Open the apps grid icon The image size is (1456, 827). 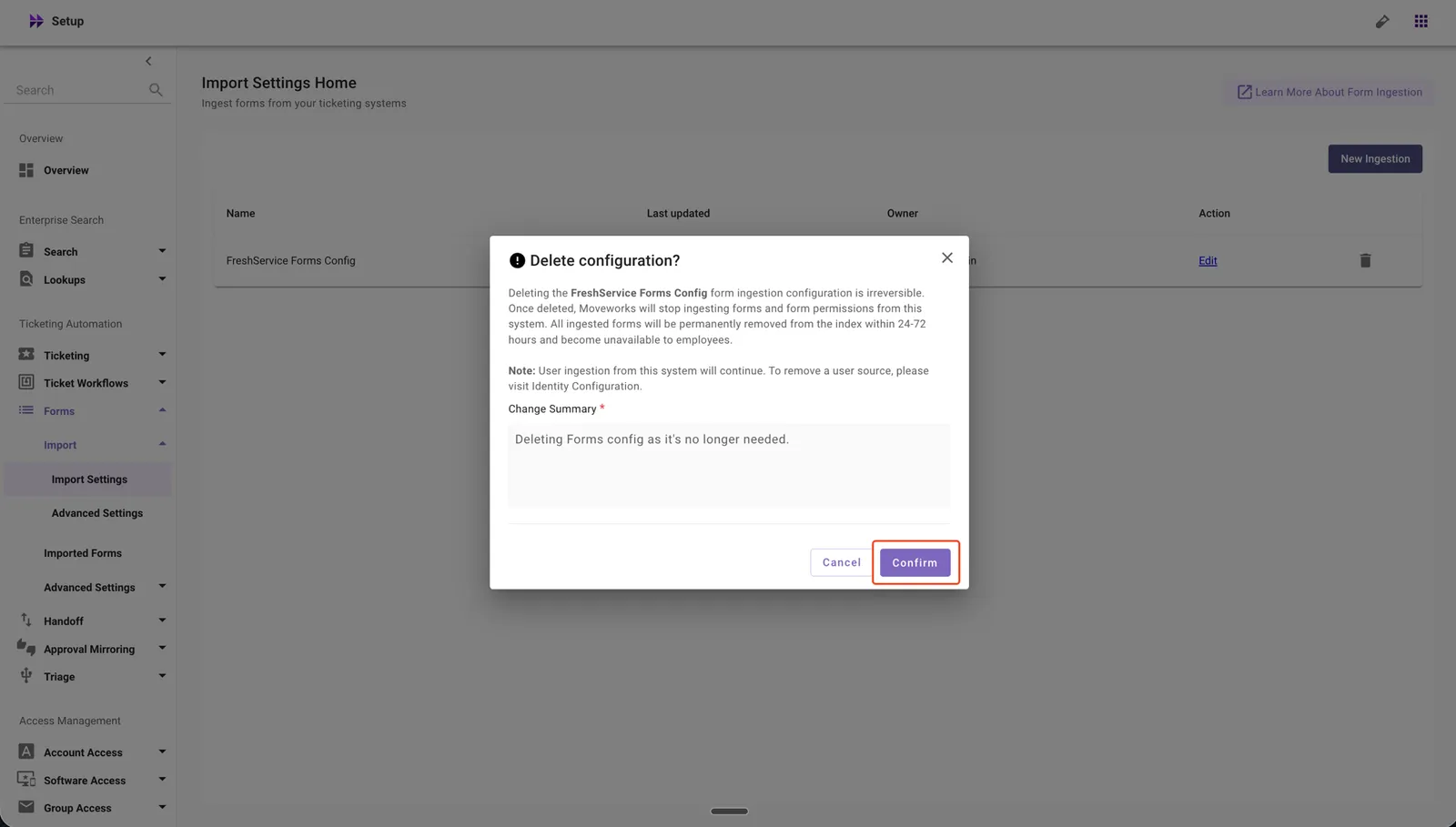point(1421,21)
